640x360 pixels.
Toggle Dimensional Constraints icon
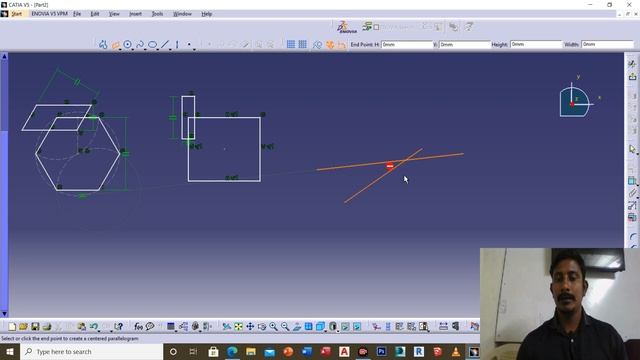pos(342,44)
